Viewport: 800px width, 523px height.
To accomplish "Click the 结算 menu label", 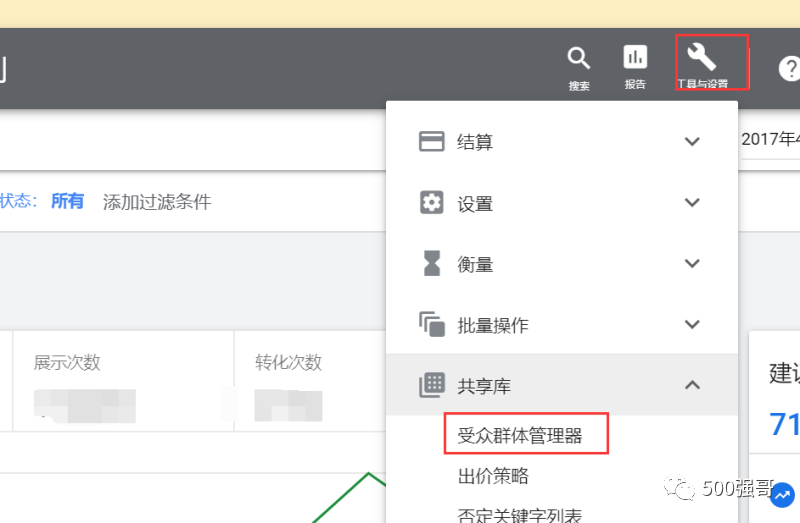I will (475, 142).
